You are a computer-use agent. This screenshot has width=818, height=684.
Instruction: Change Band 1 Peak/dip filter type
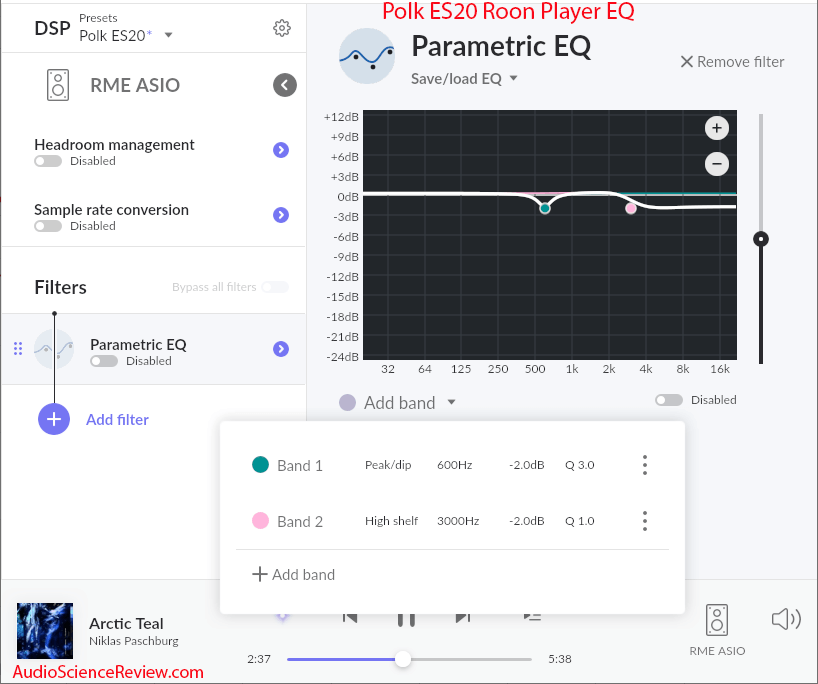(x=388, y=465)
